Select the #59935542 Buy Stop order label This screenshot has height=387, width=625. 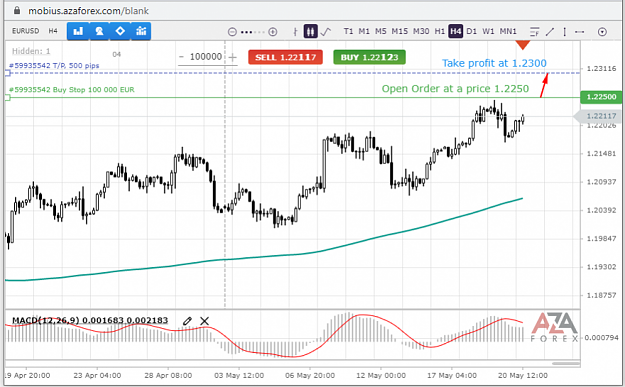(72, 90)
